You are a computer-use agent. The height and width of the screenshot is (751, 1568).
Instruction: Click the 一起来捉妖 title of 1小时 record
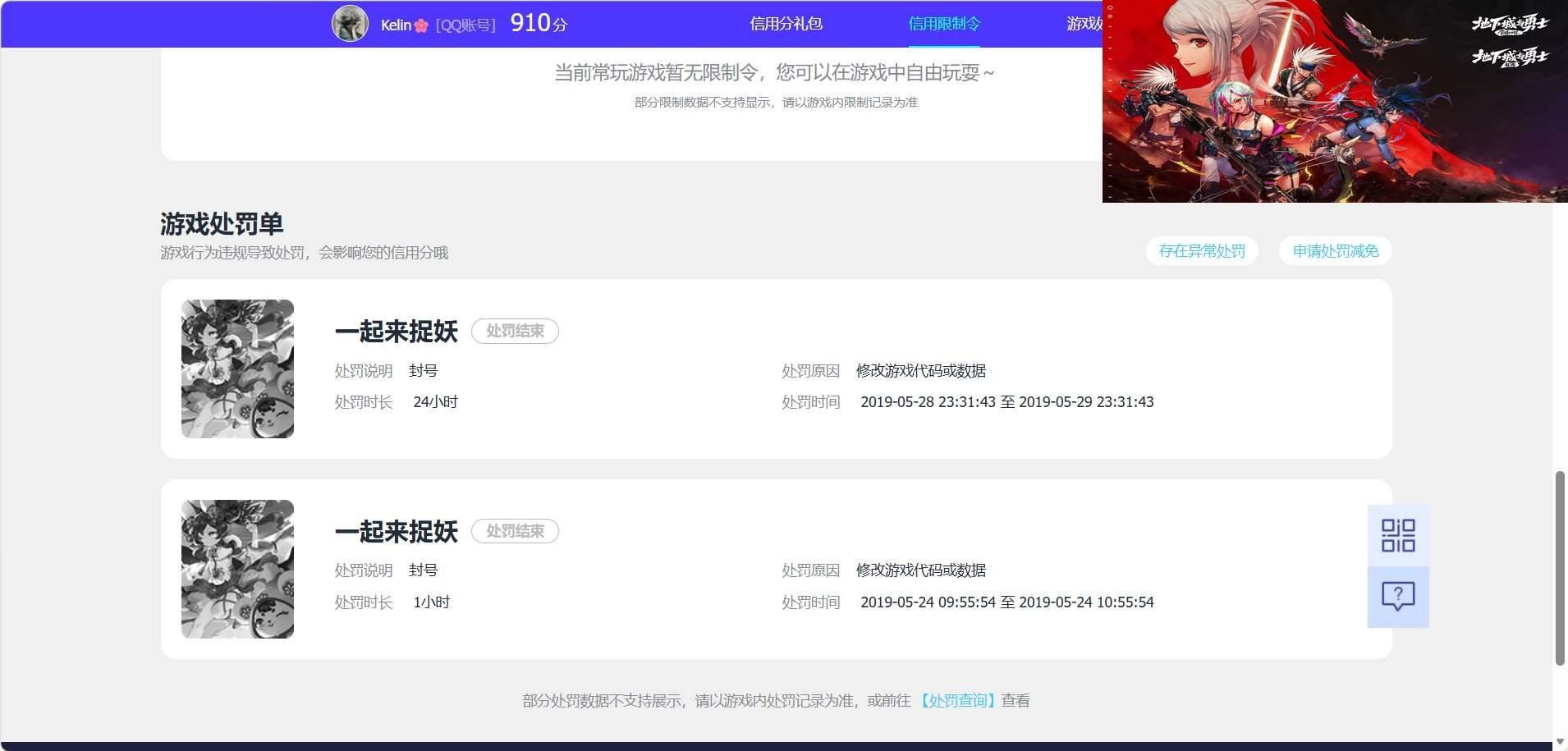(x=396, y=531)
